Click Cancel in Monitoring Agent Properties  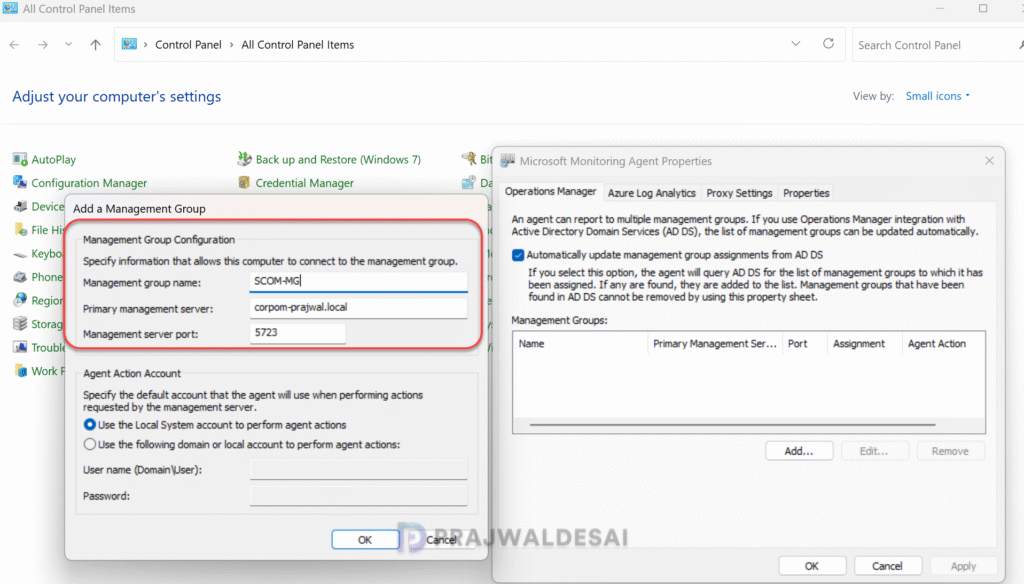pyautogui.click(x=888, y=566)
